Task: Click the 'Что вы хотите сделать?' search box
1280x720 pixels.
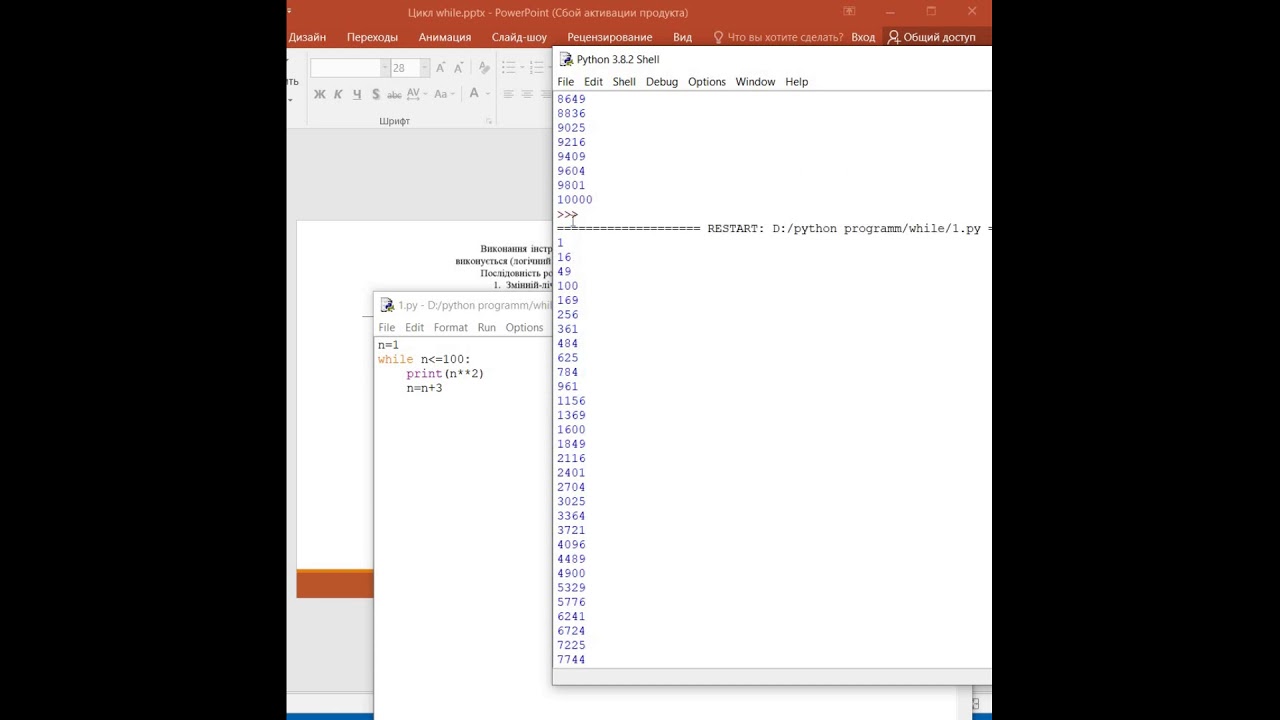Action: [x=778, y=37]
